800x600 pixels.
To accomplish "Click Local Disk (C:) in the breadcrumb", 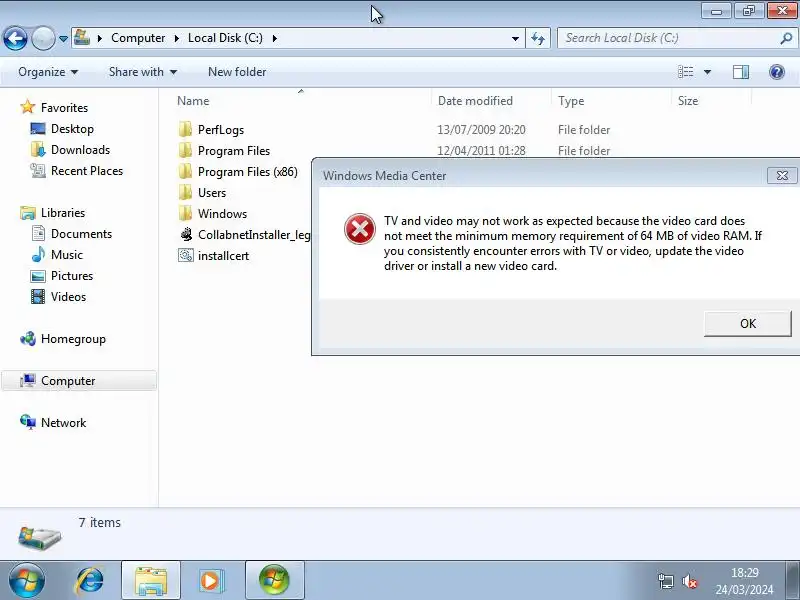I will [225, 38].
